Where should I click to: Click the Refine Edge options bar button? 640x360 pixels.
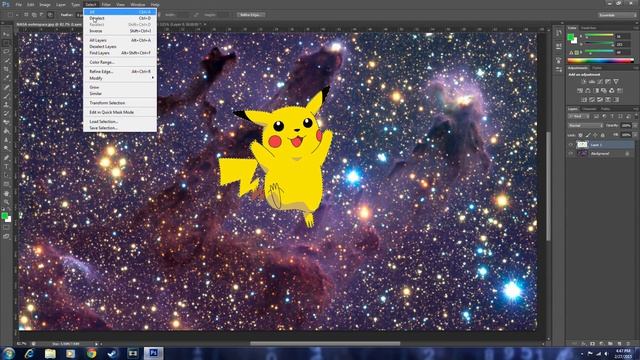(x=251, y=15)
